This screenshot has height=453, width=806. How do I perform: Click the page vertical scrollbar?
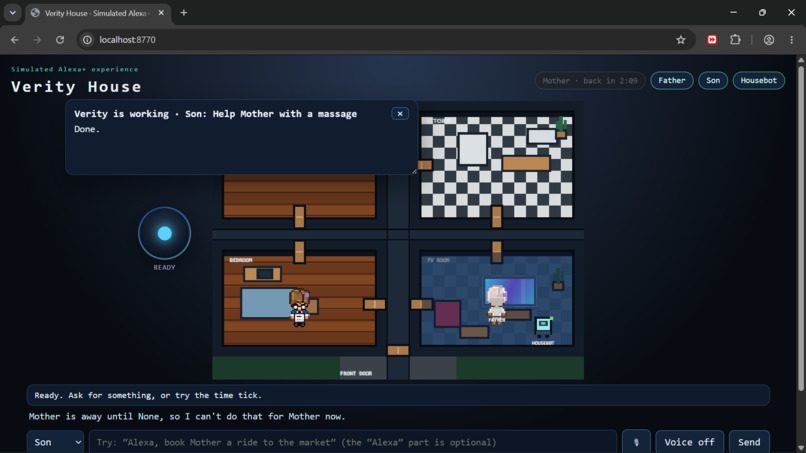coord(800,226)
